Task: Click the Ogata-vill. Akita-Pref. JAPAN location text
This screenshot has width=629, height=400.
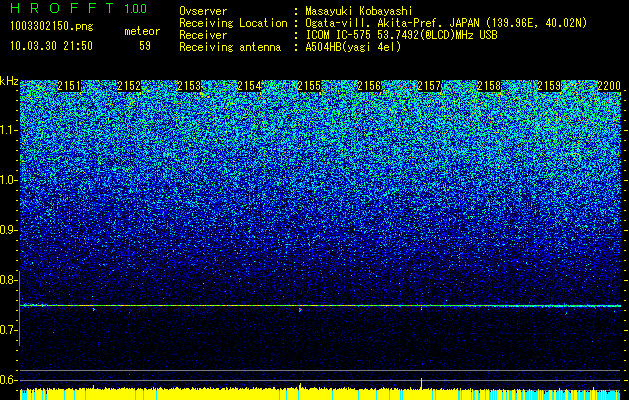Action: 446,23
